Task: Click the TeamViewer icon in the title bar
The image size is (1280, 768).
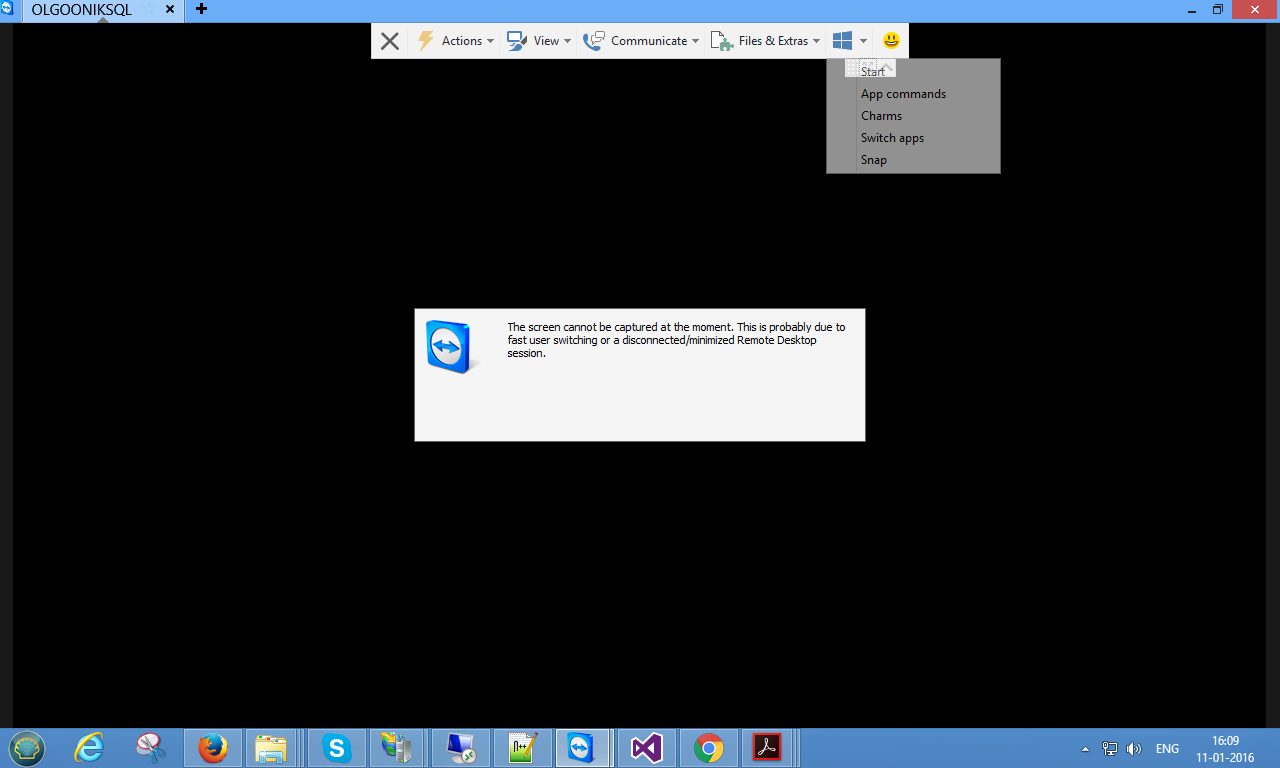Action: click(6, 8)
